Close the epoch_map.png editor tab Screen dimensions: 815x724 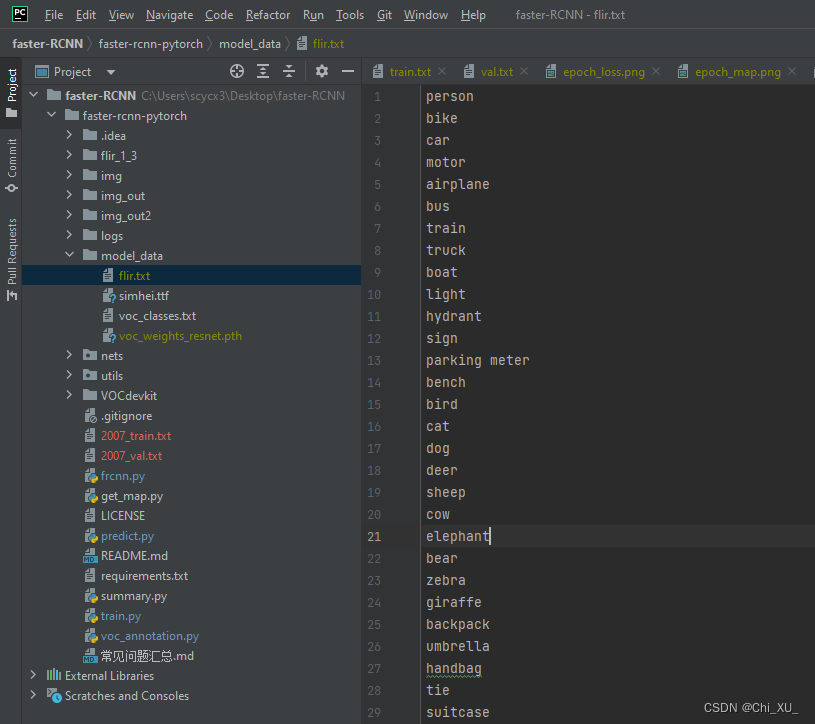point(792,71)
